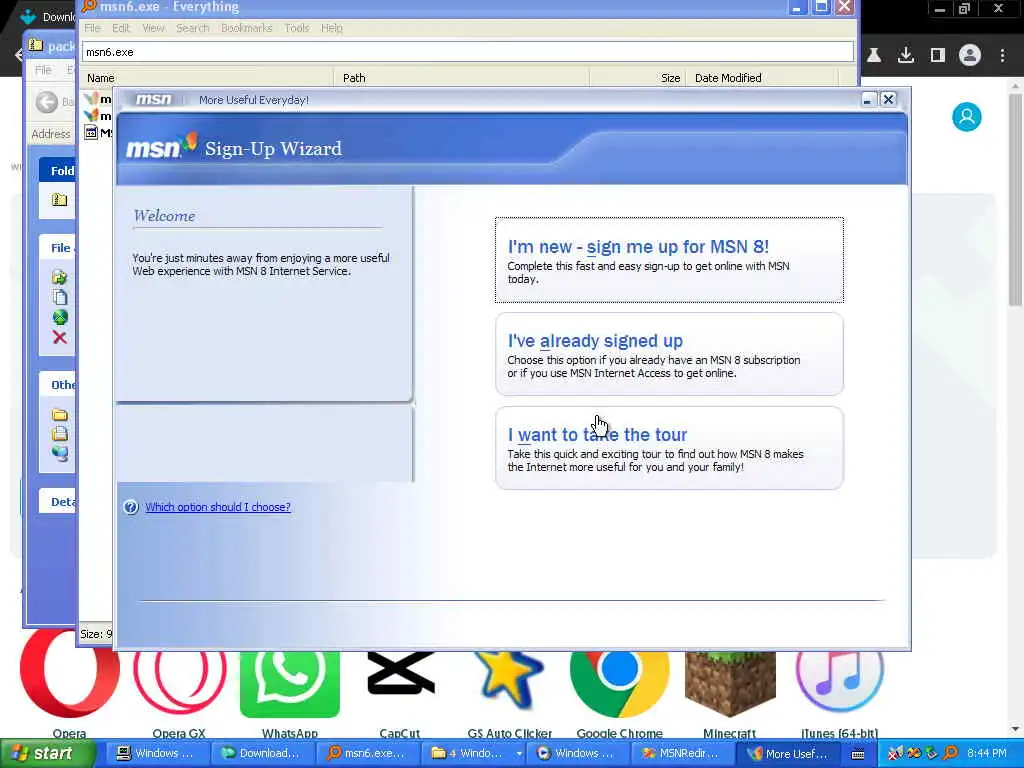Switch to "Download..." taskbar button

[263, 753]
